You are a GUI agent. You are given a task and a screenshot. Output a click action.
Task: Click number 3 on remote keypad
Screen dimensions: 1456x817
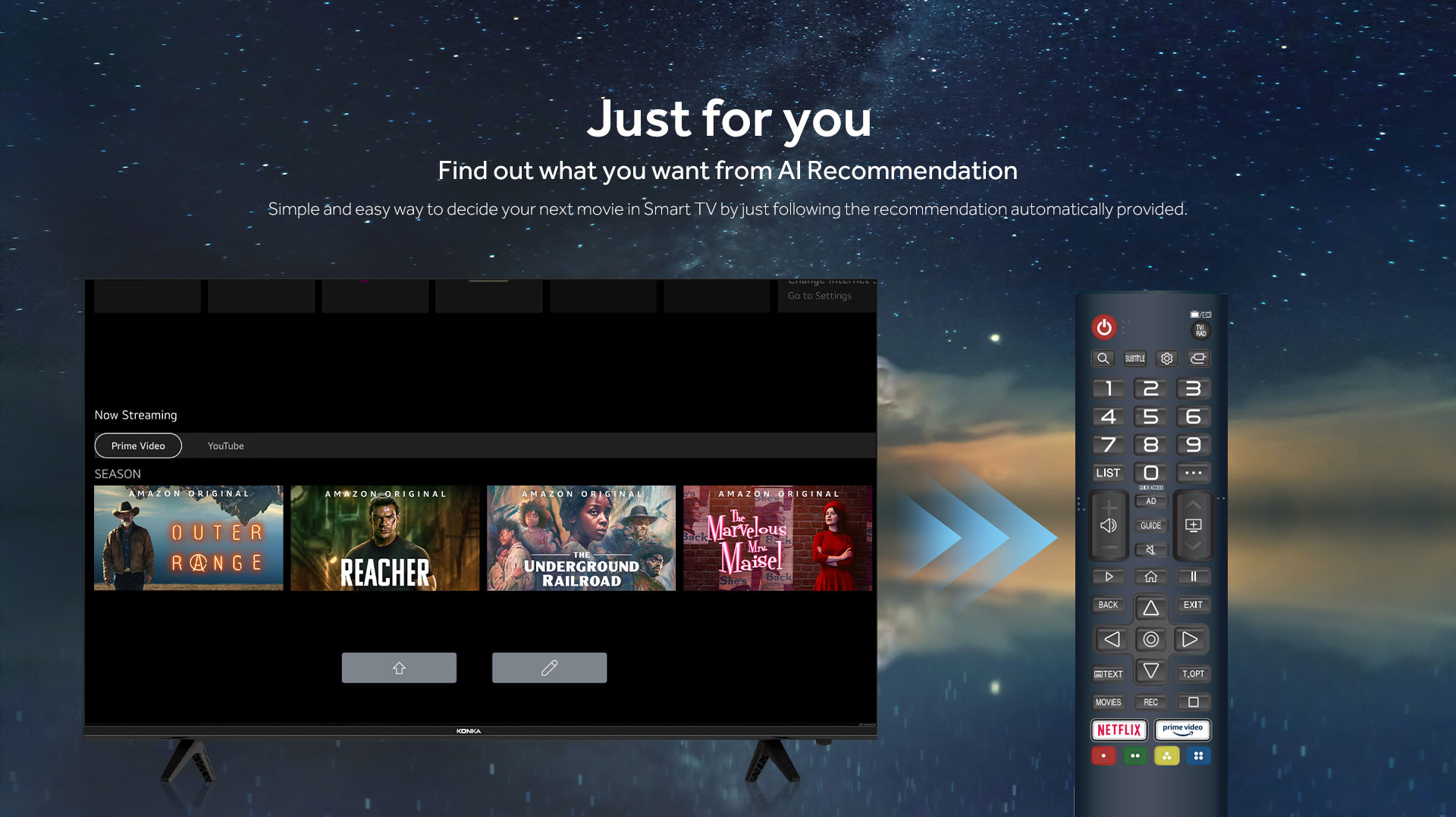[1194, 388]
